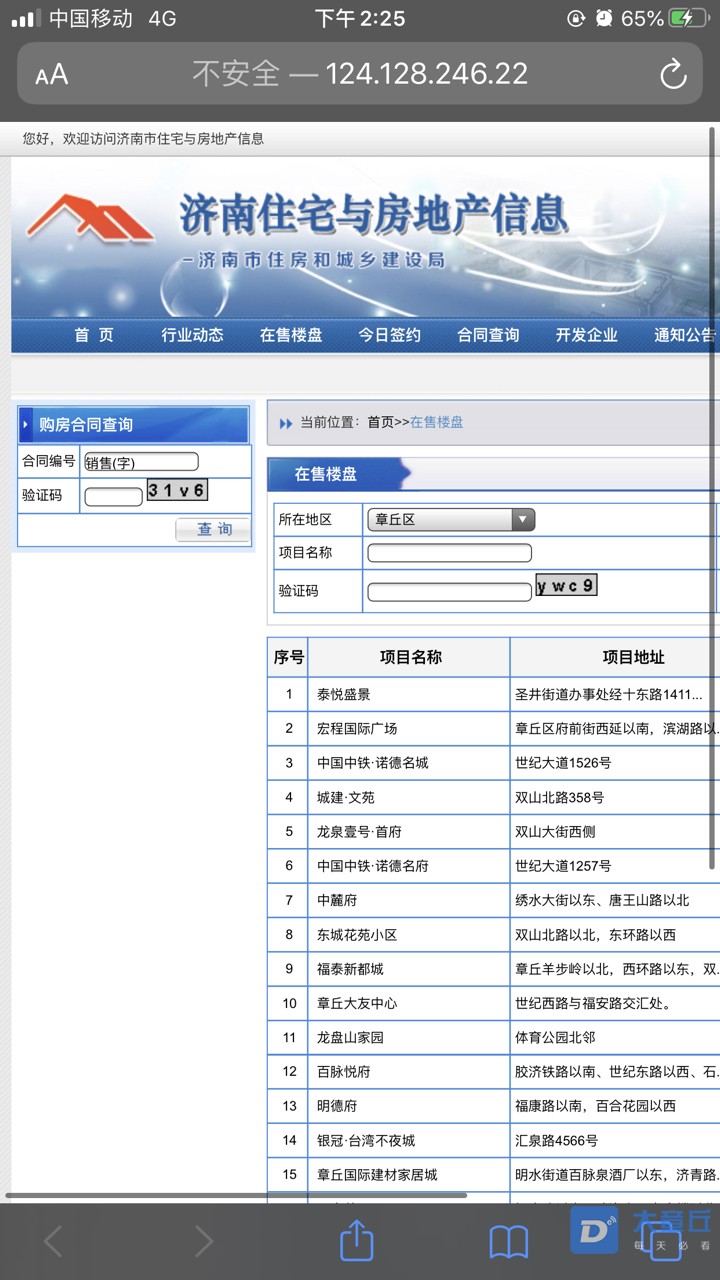Click the 首页 breadcrumb link
This screenshot has height=1280, width=720.
[381, 422]
